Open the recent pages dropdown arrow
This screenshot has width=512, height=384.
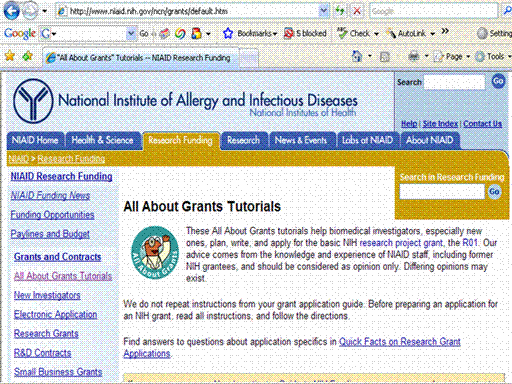click(45, 11)
